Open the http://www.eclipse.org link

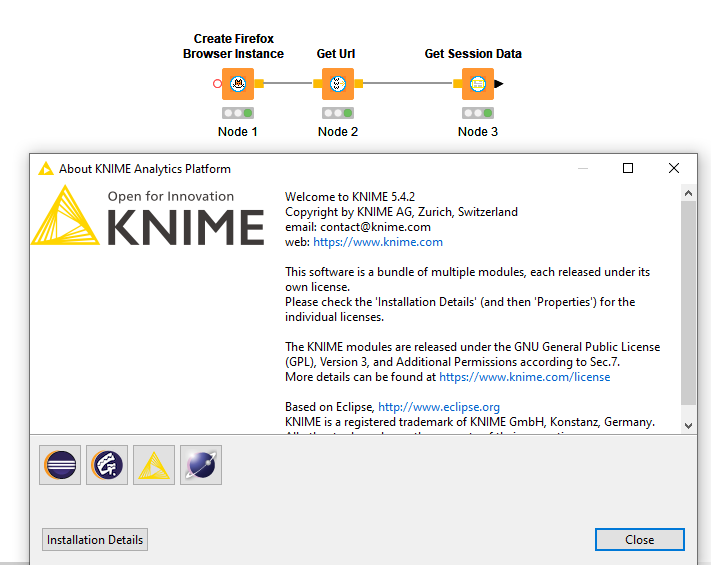coord(439,407)
